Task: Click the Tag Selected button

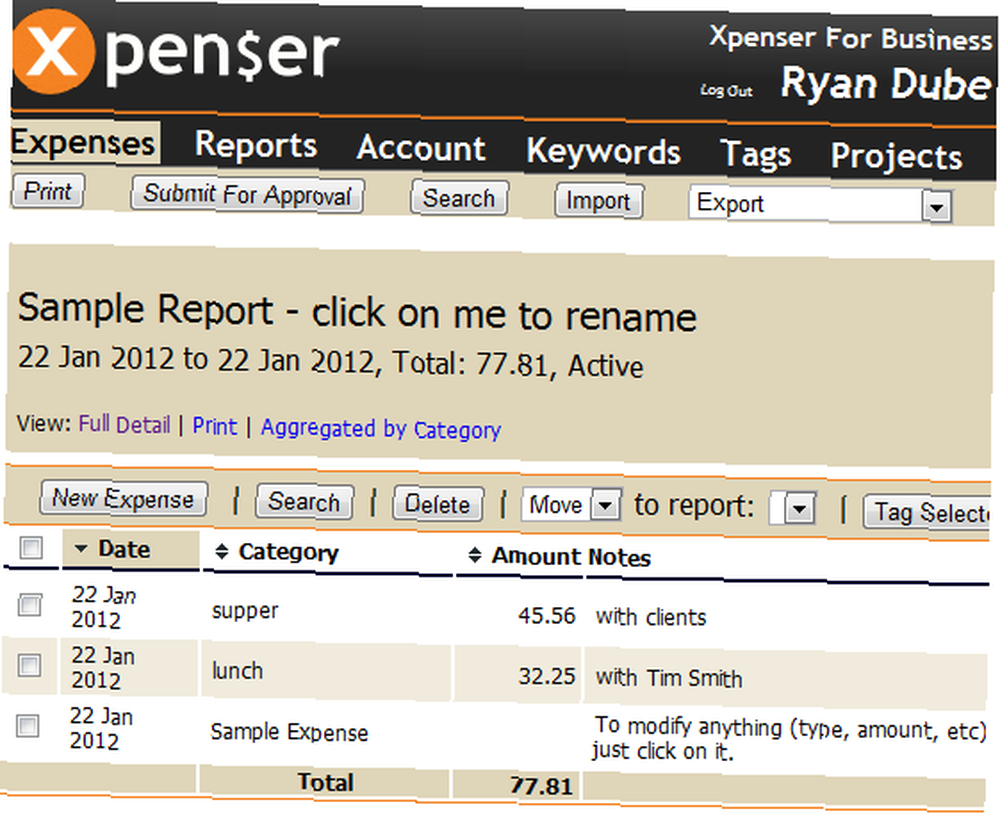Action: click(927, 512)
